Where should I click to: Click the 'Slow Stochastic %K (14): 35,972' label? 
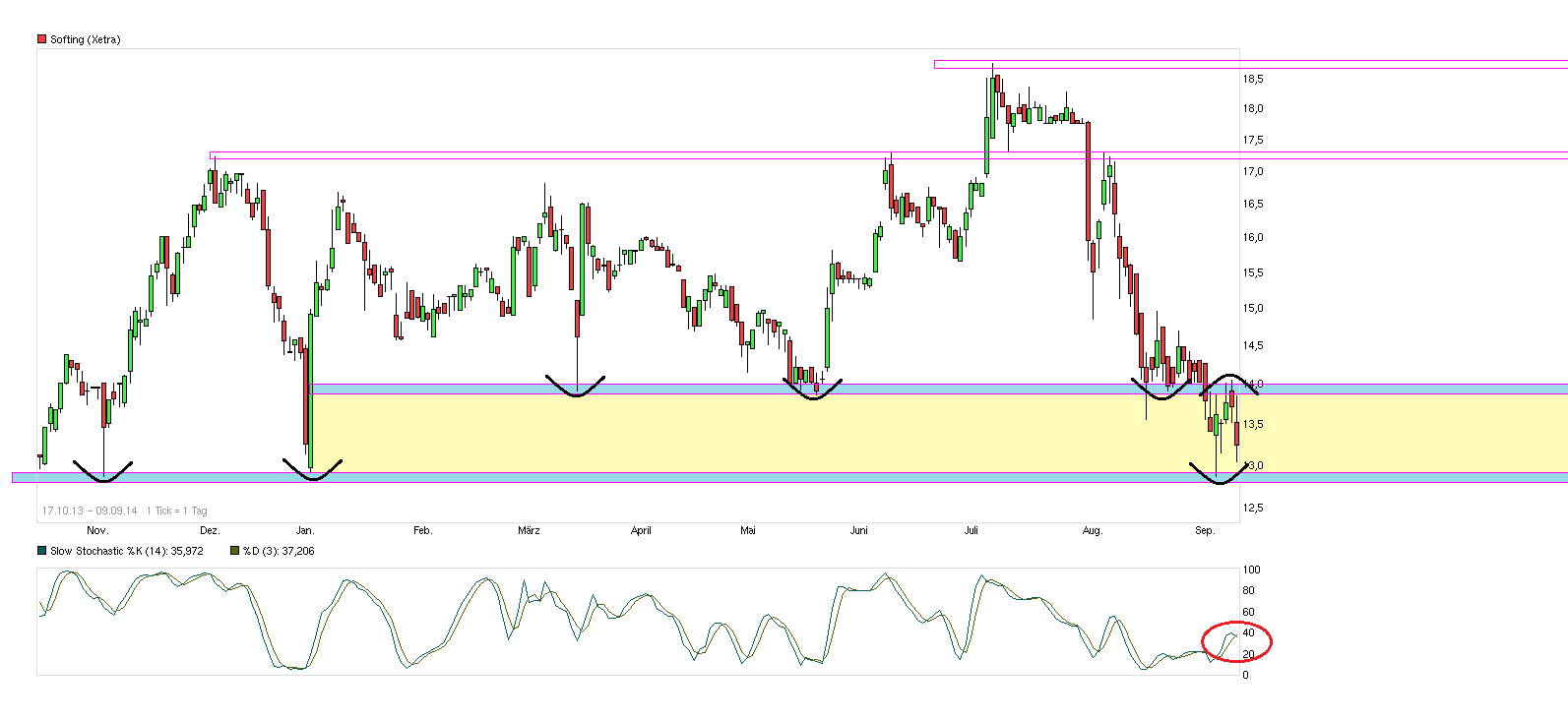tap(127, 551)
